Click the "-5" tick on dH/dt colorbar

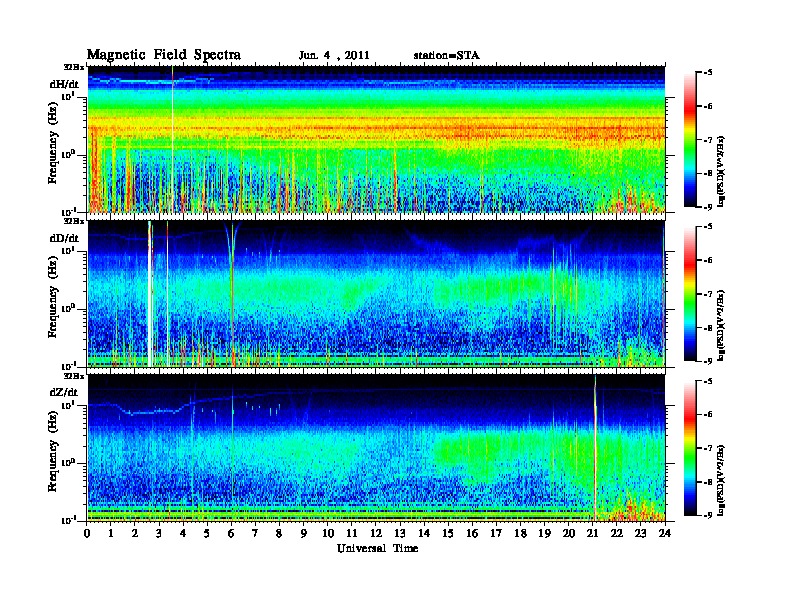tap(708, 72)
